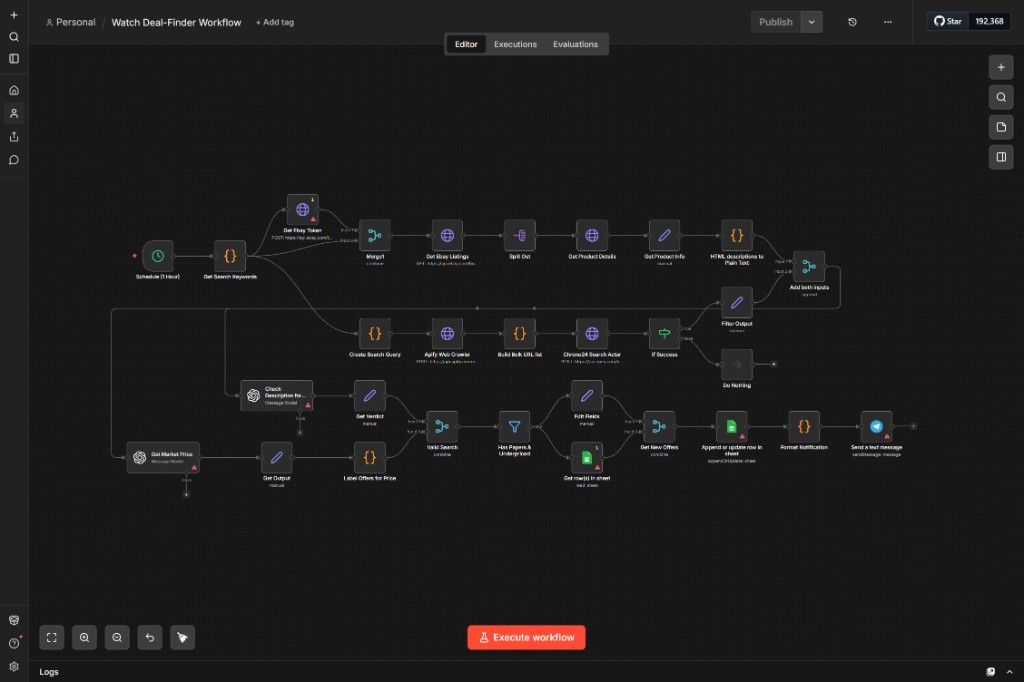Toggle the right side panel icon

click(x=1001, y=157)
